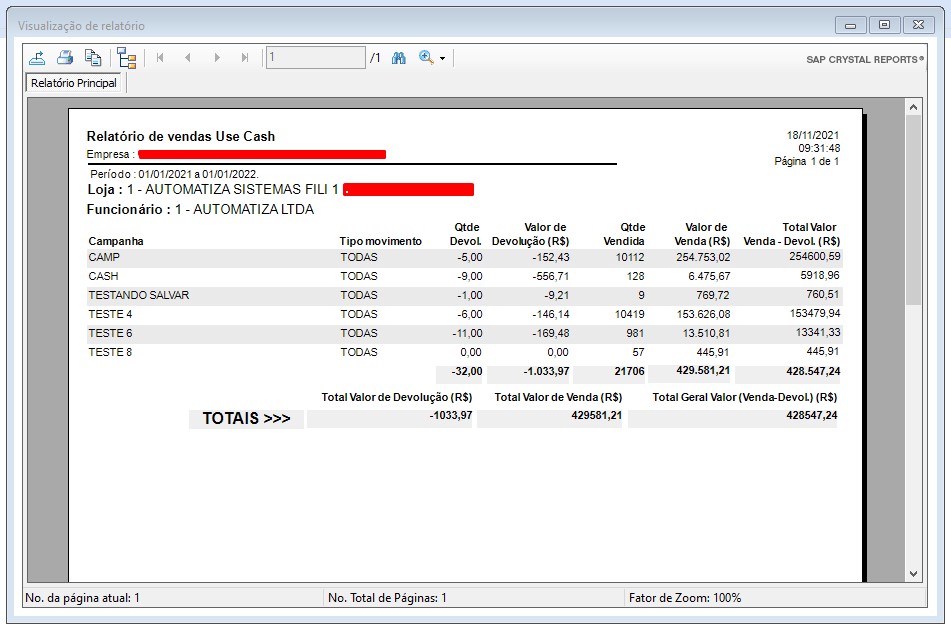Go to next page arrow
This screenshot has height=630, width=951.
click(217, 58)
